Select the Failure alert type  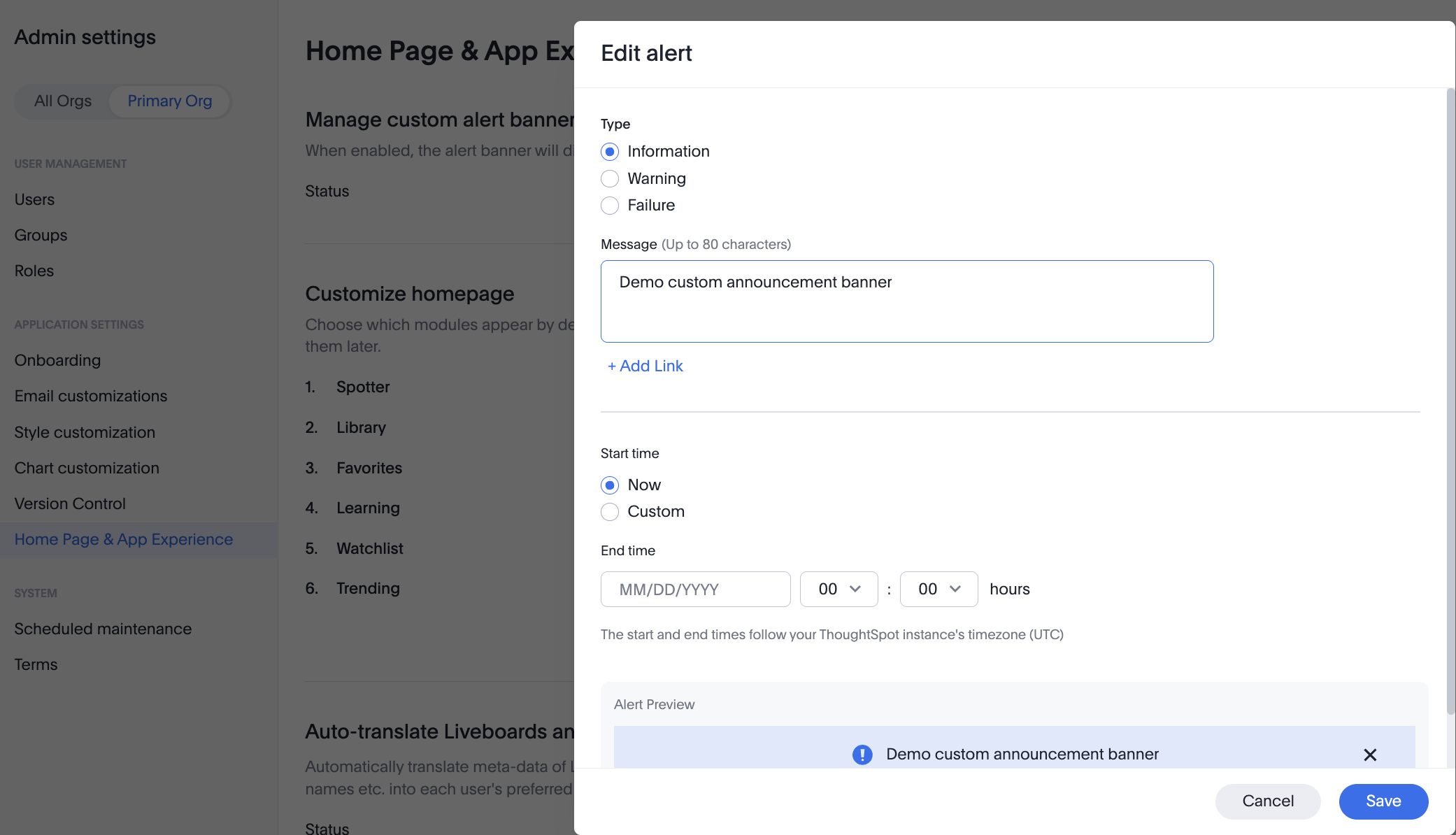[609, 206]
